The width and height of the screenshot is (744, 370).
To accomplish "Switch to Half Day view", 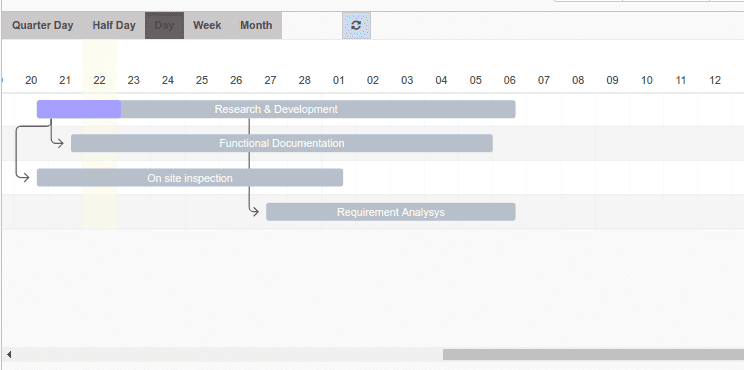I will [x=114, y=26].
